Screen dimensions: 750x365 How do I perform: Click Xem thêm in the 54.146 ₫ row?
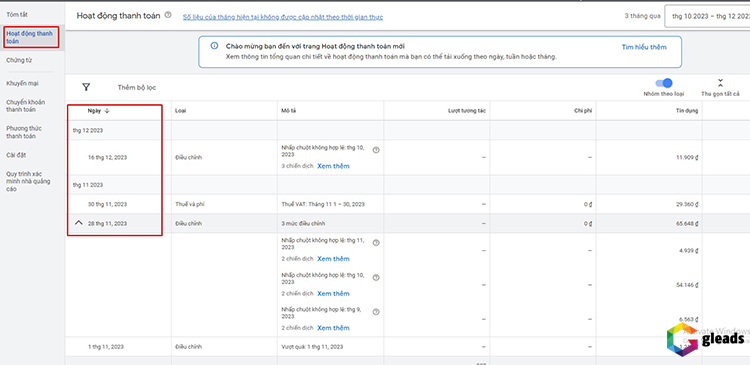click(333, 293)
